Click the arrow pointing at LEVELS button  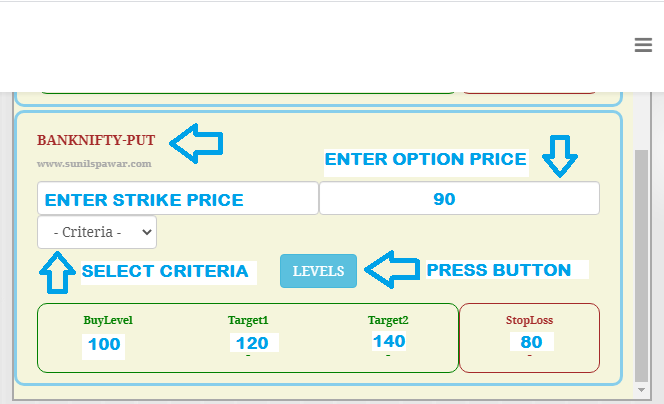[390, 270]
